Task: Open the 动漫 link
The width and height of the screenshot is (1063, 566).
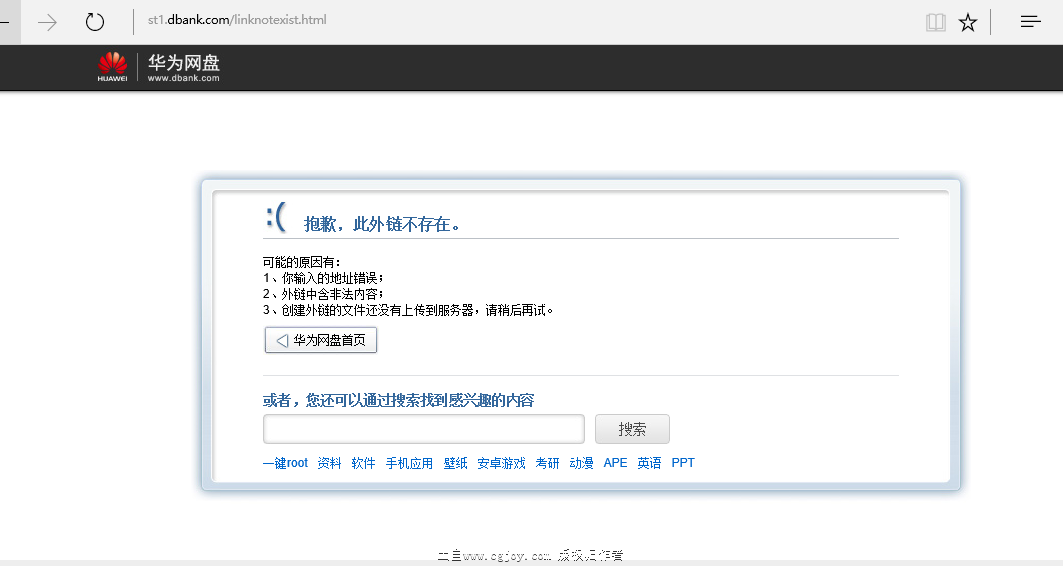Action: pyautogui.click(x=582, y=463)
